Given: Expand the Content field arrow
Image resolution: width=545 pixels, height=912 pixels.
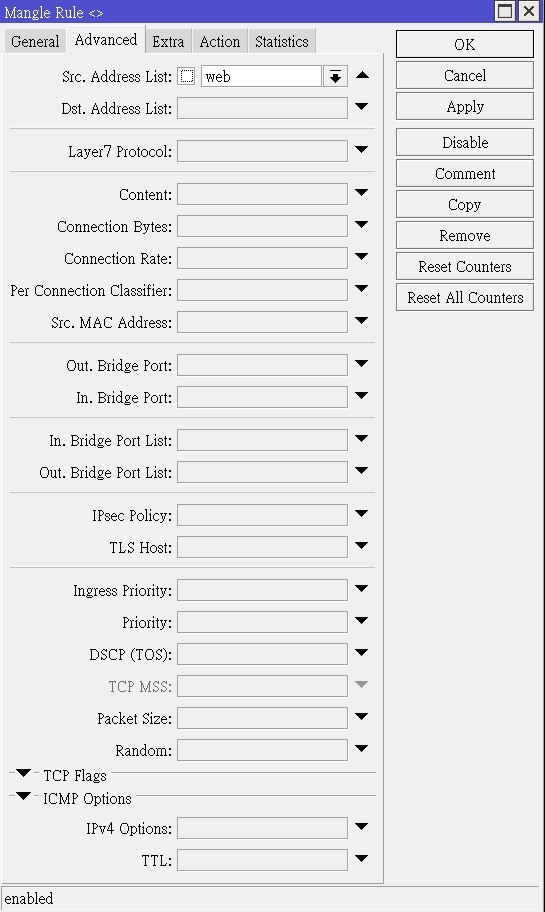Looking at the screenshot, I should tap(361, 193).
